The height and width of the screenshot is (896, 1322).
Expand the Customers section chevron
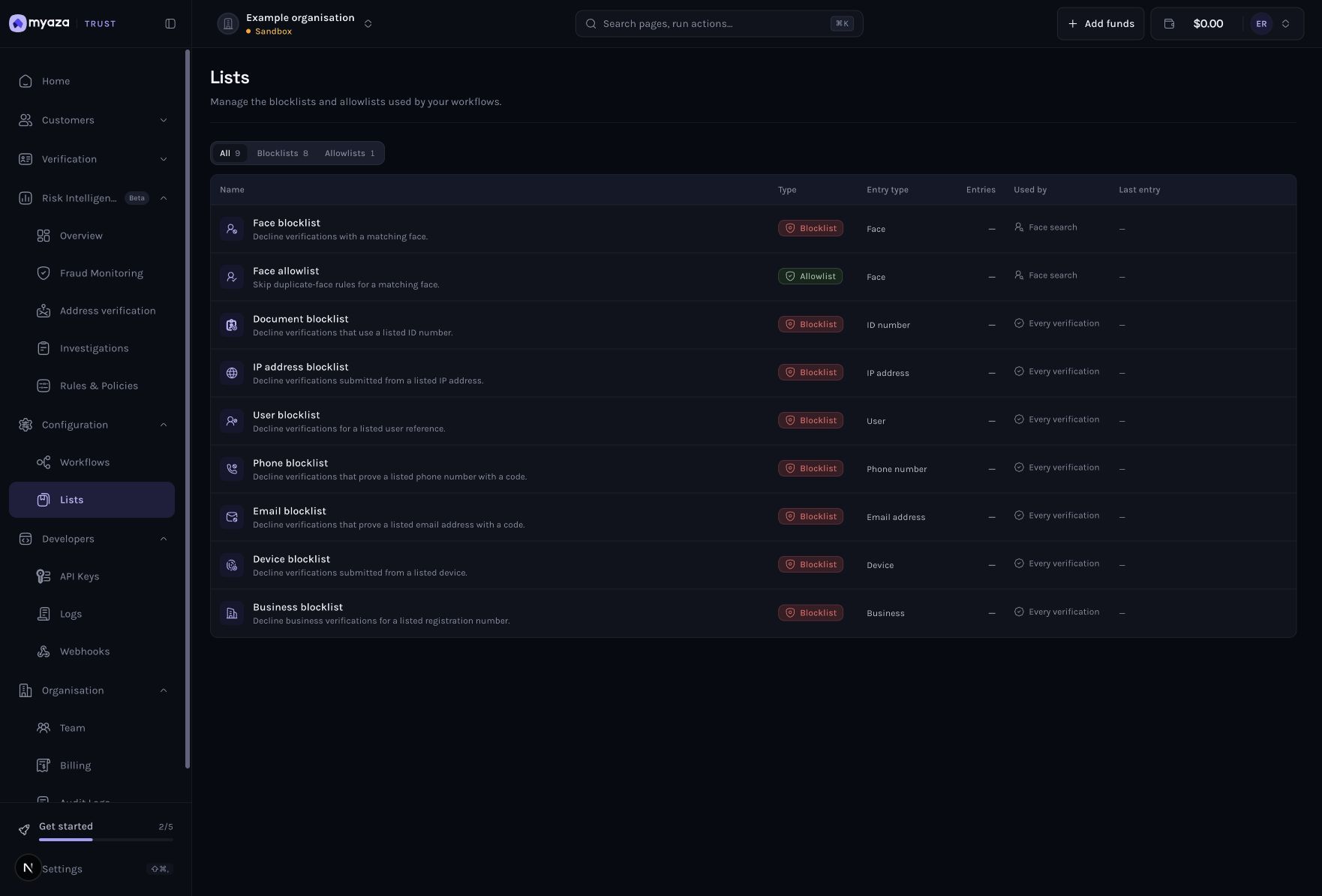coord(164,120)
